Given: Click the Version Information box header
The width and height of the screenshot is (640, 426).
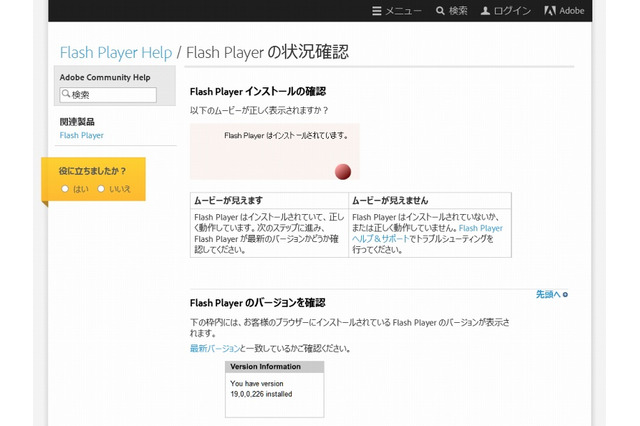Looking at the screenshot, I should click(275, 366).
